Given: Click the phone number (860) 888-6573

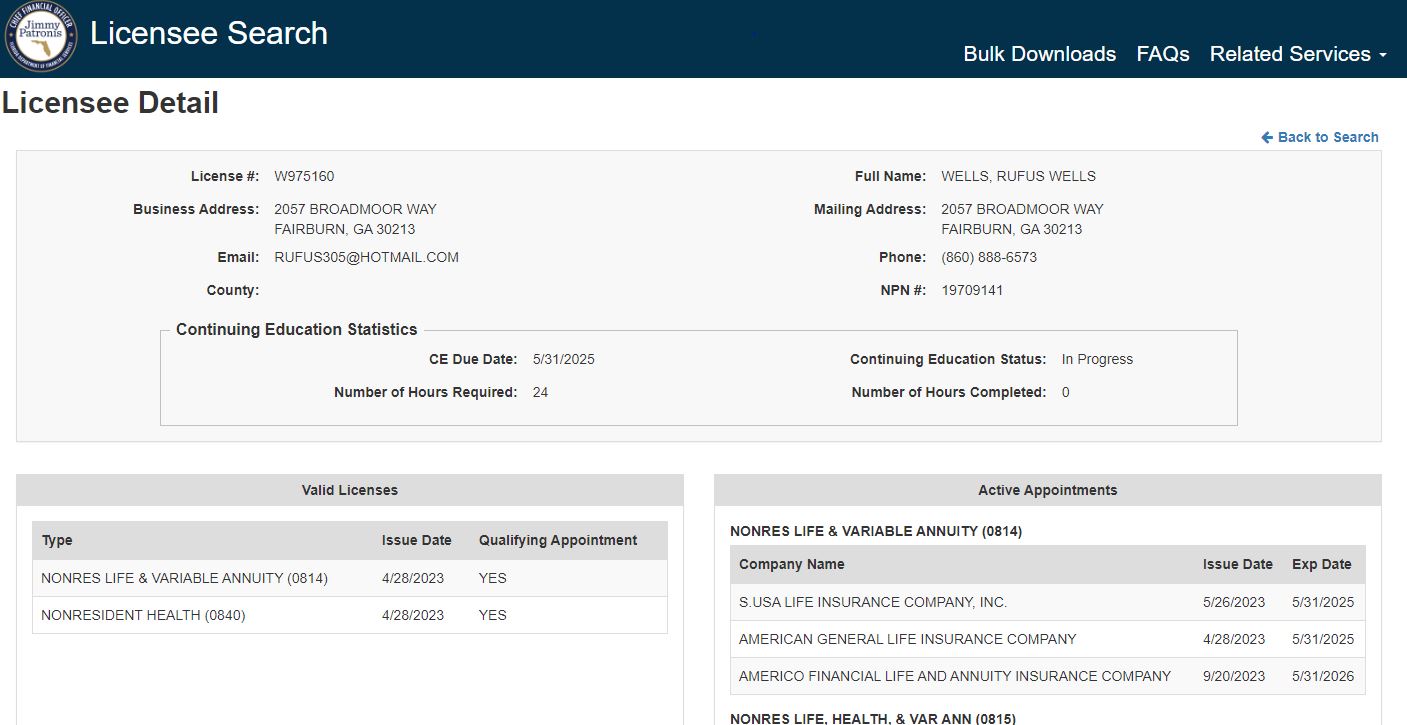Looking at the screenshot, I should 988,257.
